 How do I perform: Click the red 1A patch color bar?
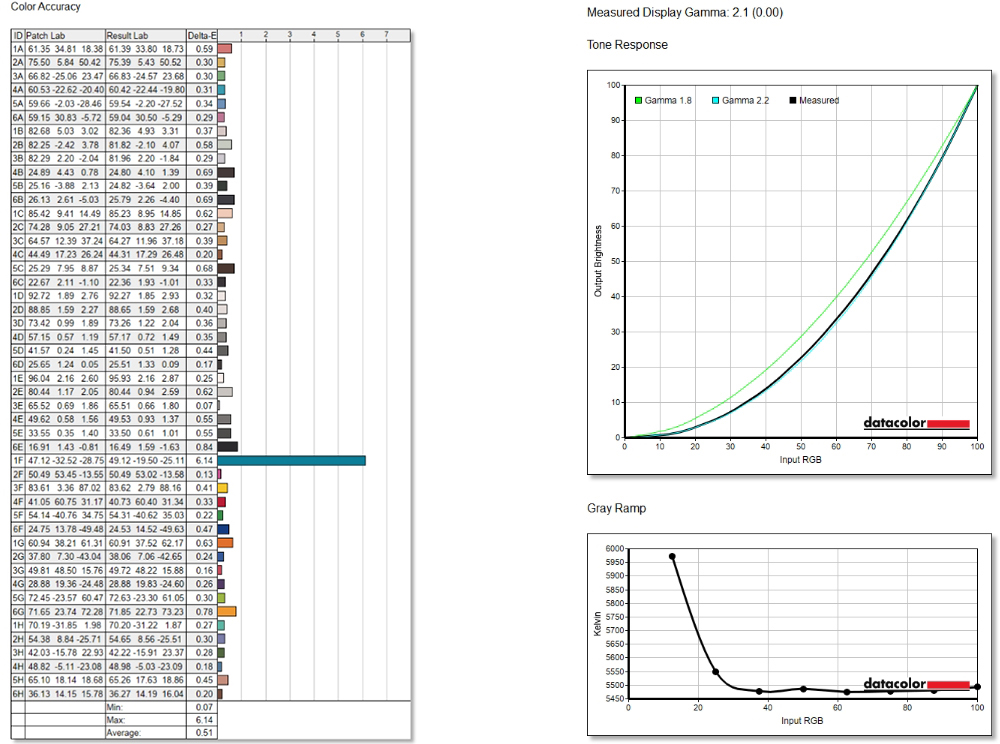pyautogui.click(x=224, y=48)
